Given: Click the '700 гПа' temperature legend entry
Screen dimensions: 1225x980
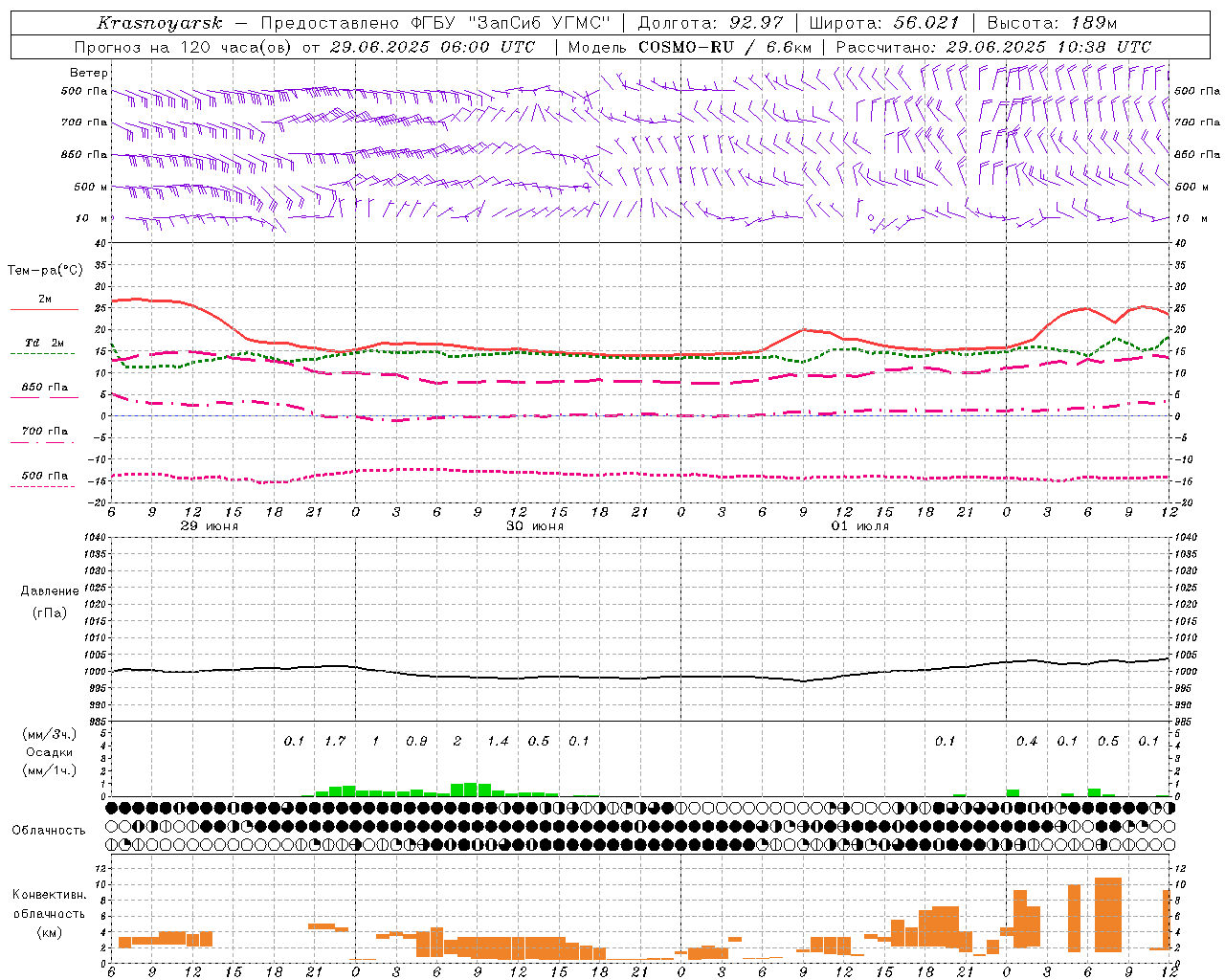Looking at the screenshot, I should (x=45, y=432).
